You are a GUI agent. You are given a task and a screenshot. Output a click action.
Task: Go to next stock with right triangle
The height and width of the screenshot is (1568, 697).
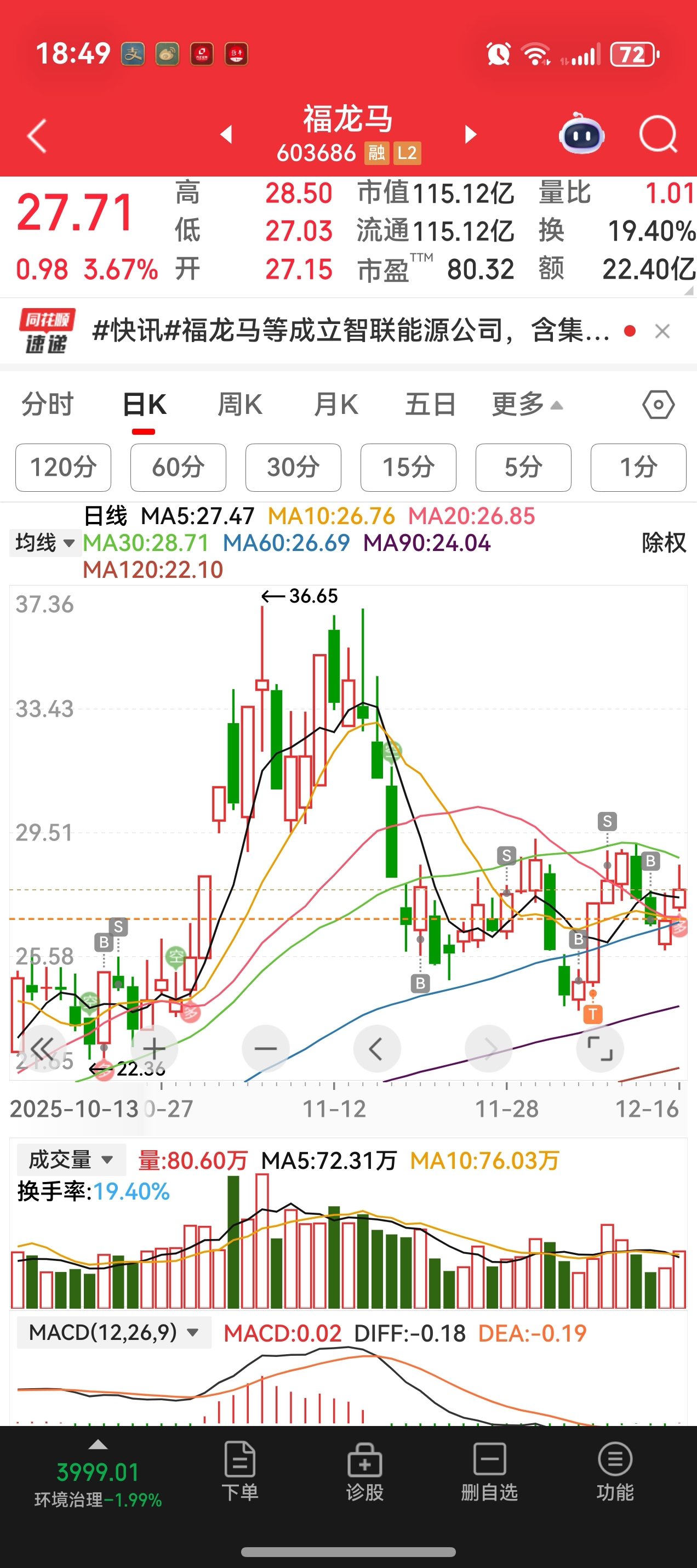pyautogui.click(x=470, y=134)
